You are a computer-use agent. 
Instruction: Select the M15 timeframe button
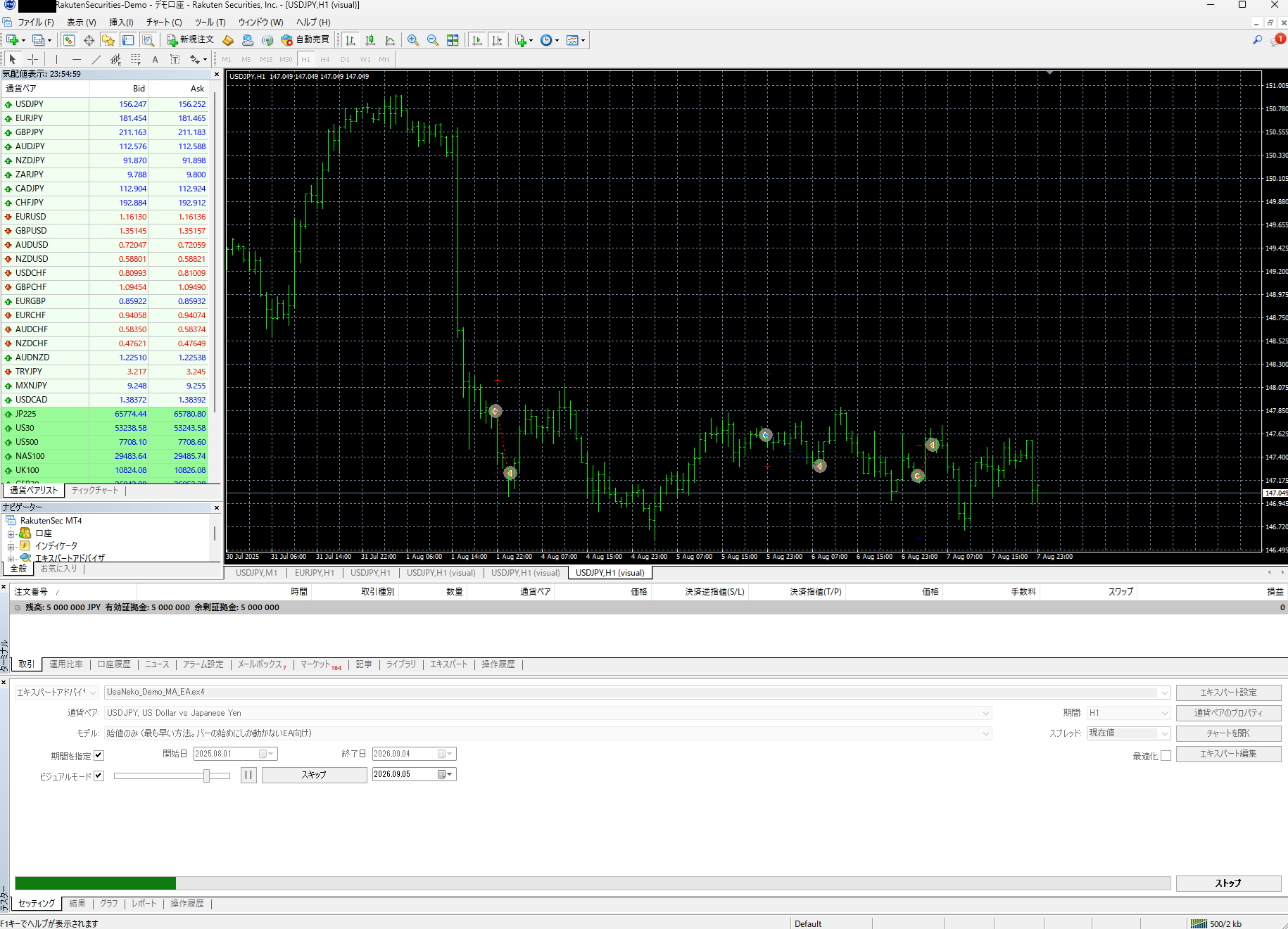click(x=266, y=59)
